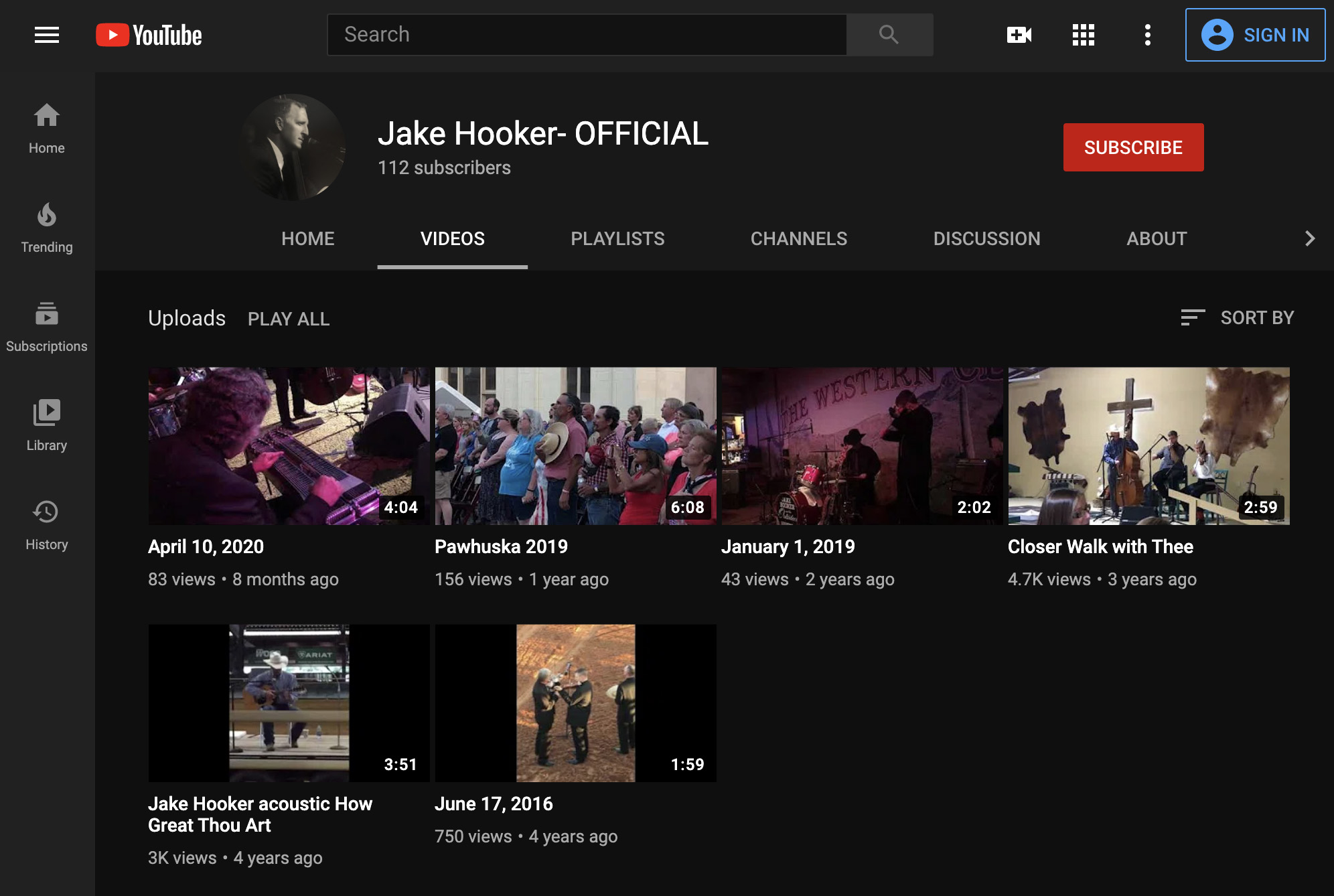Open Subscriptions in the sidebar
The height and width of the screenshot is (896, 1334).
point(47,327)
